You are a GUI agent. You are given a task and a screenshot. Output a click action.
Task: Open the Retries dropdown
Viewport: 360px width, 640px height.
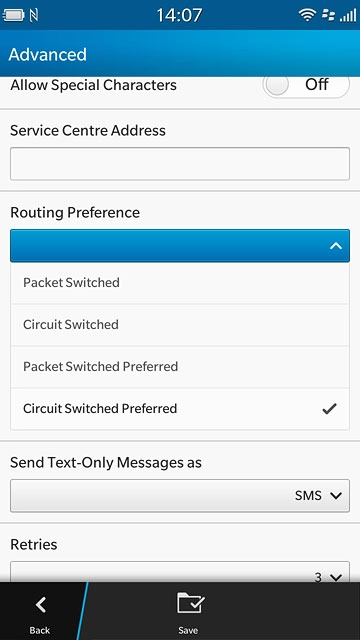180,572
